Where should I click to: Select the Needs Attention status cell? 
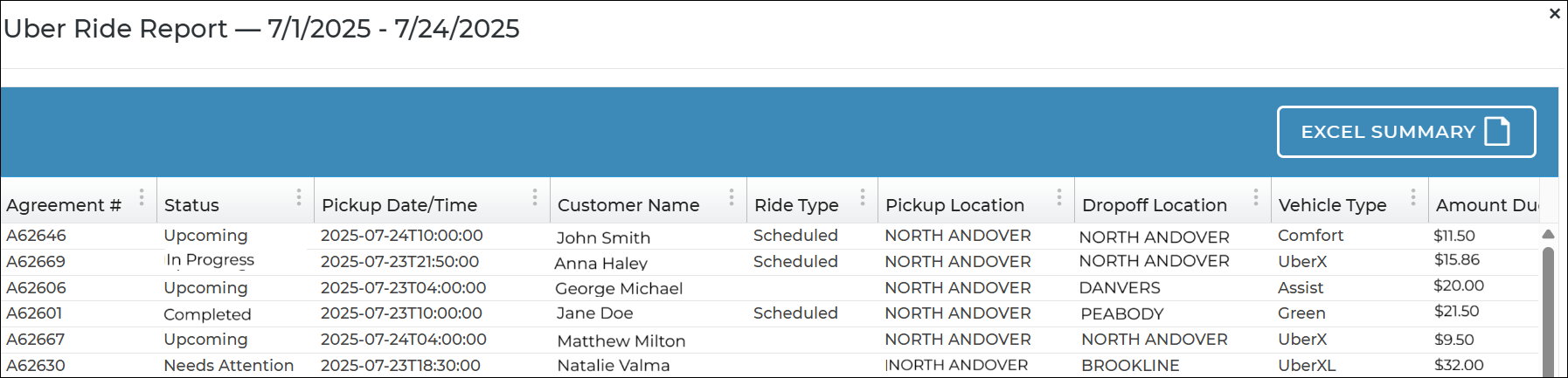click(228, 366)
